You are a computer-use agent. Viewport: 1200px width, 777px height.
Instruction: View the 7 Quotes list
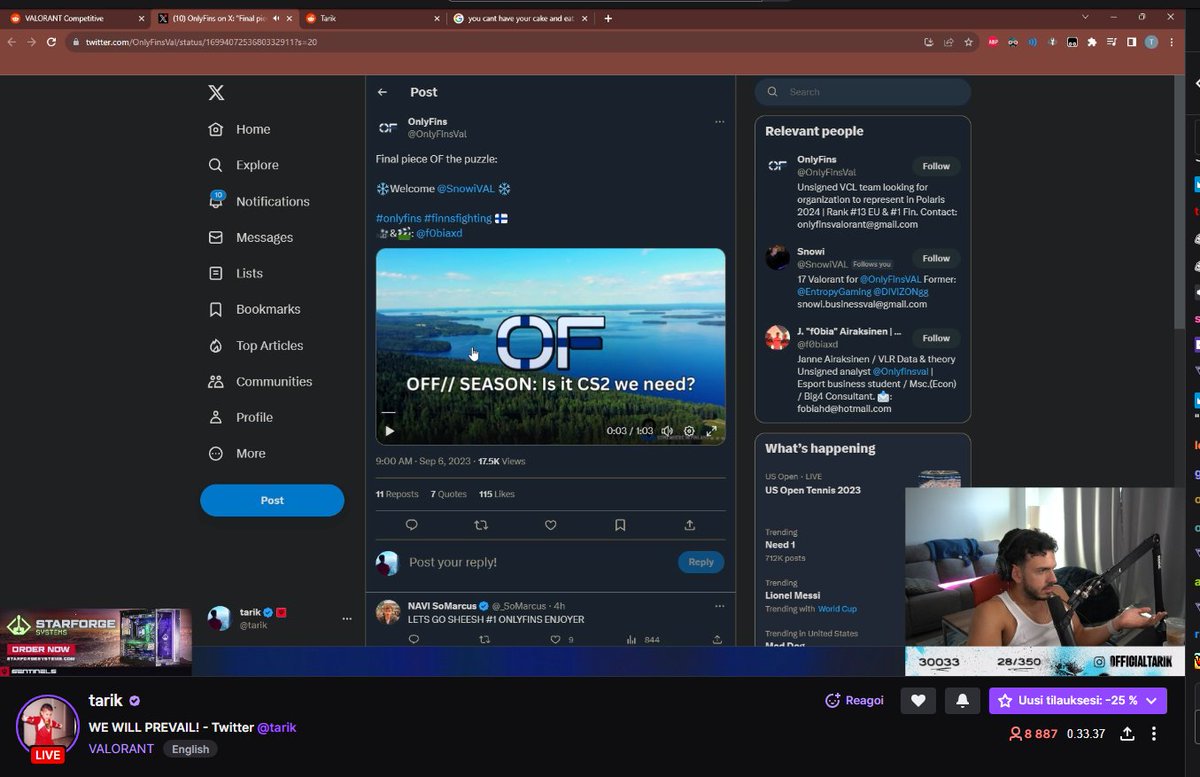click(x=449, y=494)
